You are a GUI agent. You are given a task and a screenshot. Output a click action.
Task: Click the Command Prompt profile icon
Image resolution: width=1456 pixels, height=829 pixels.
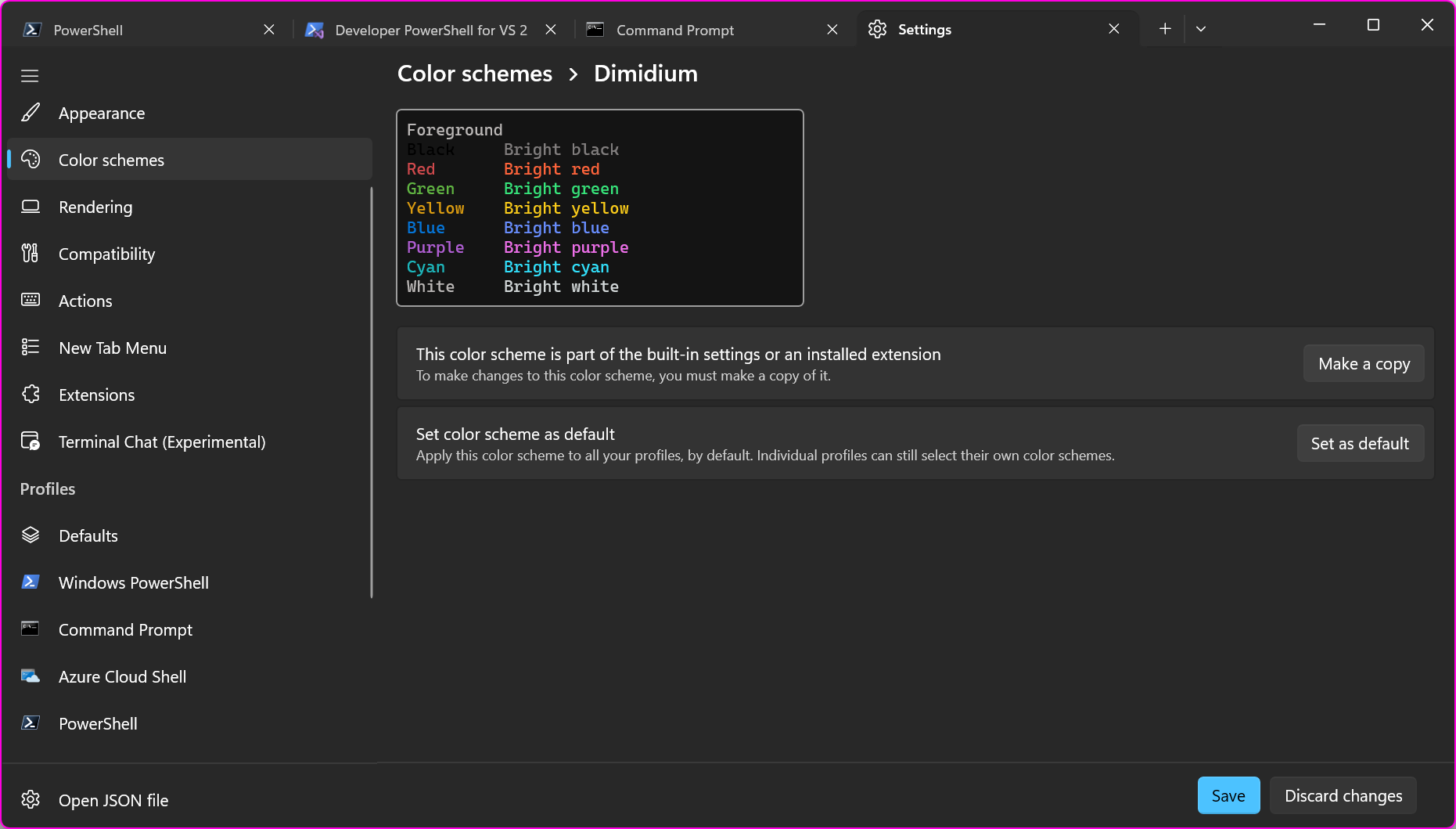(x=31, y=629)
